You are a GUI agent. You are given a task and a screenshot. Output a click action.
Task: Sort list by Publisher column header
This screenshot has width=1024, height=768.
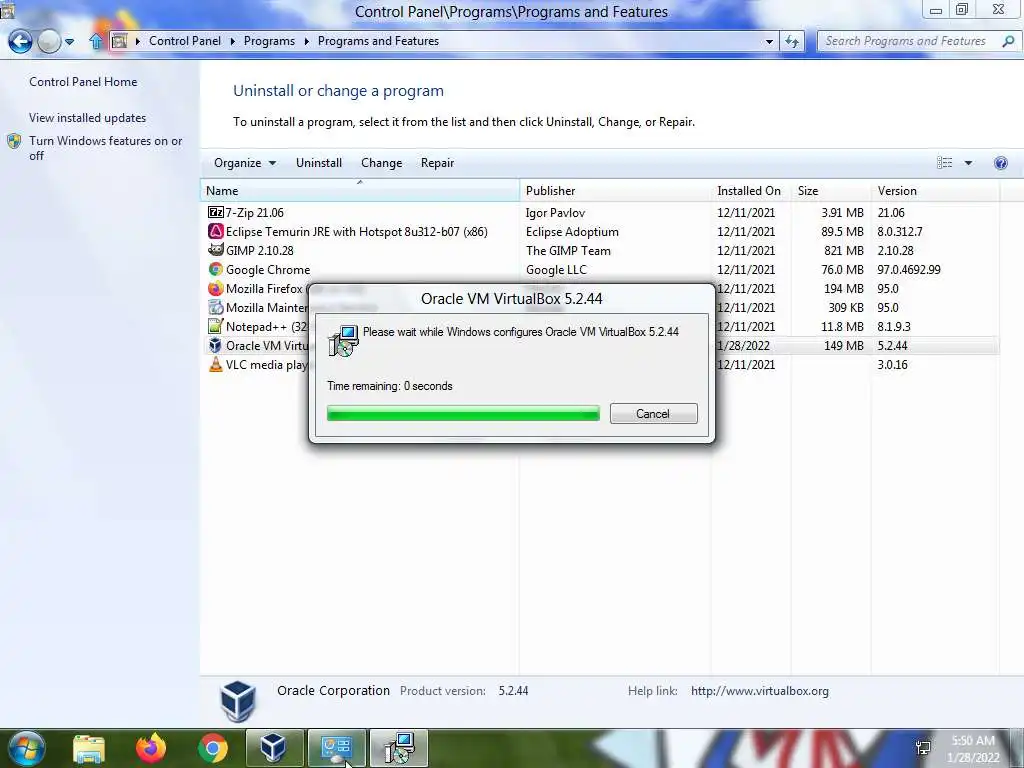[x=615, y=191]
